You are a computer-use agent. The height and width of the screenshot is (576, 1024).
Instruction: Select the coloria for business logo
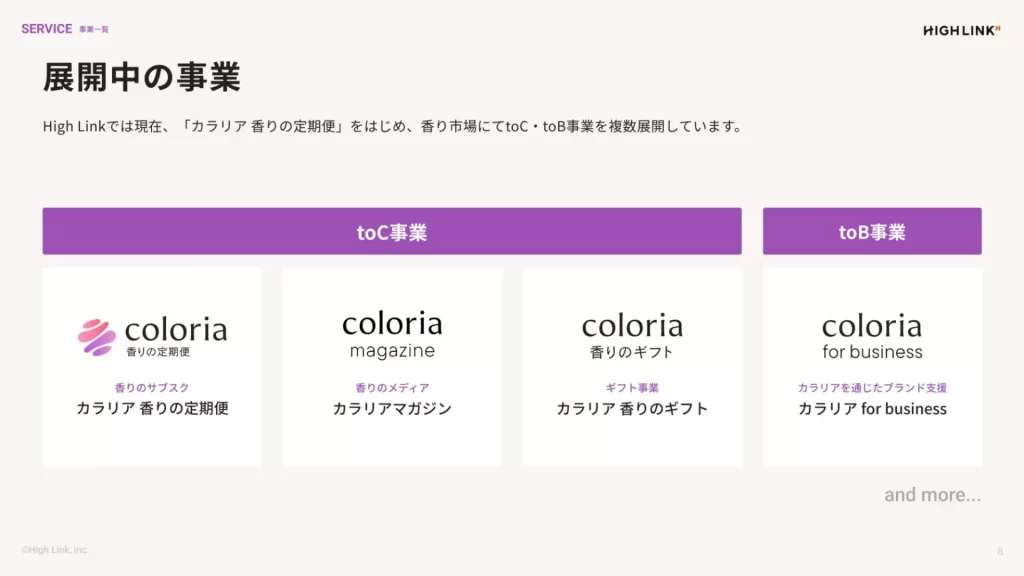(872, 337)
